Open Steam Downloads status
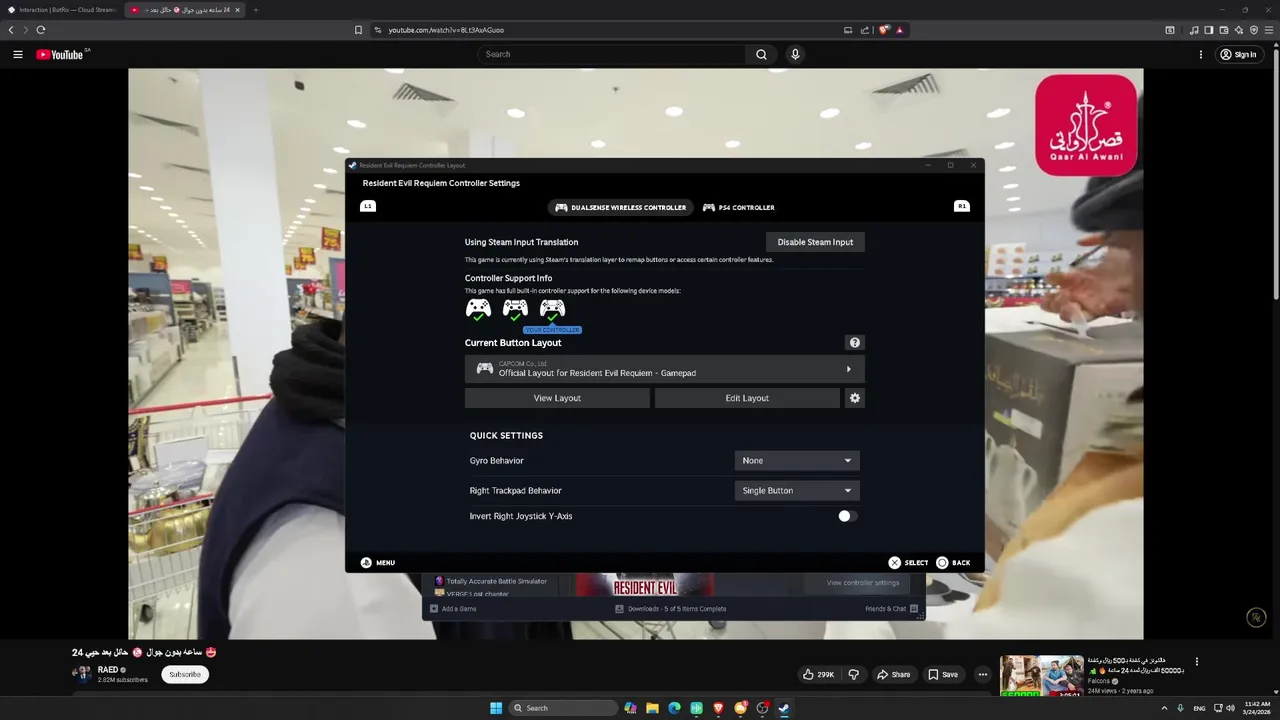Viewport: 1280px width, 720px height. point(671,609)
